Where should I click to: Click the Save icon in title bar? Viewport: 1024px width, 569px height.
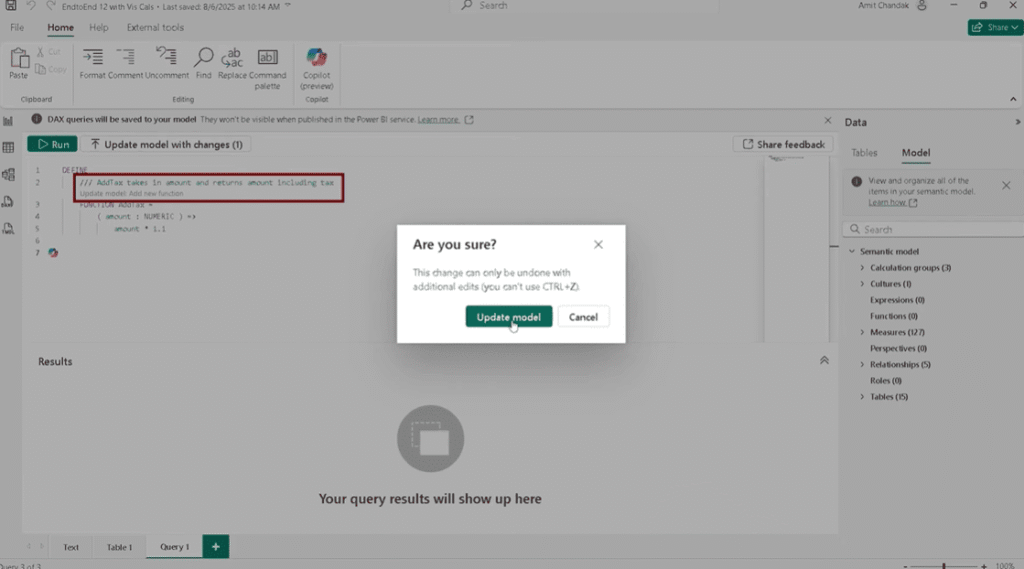[11, 6]
